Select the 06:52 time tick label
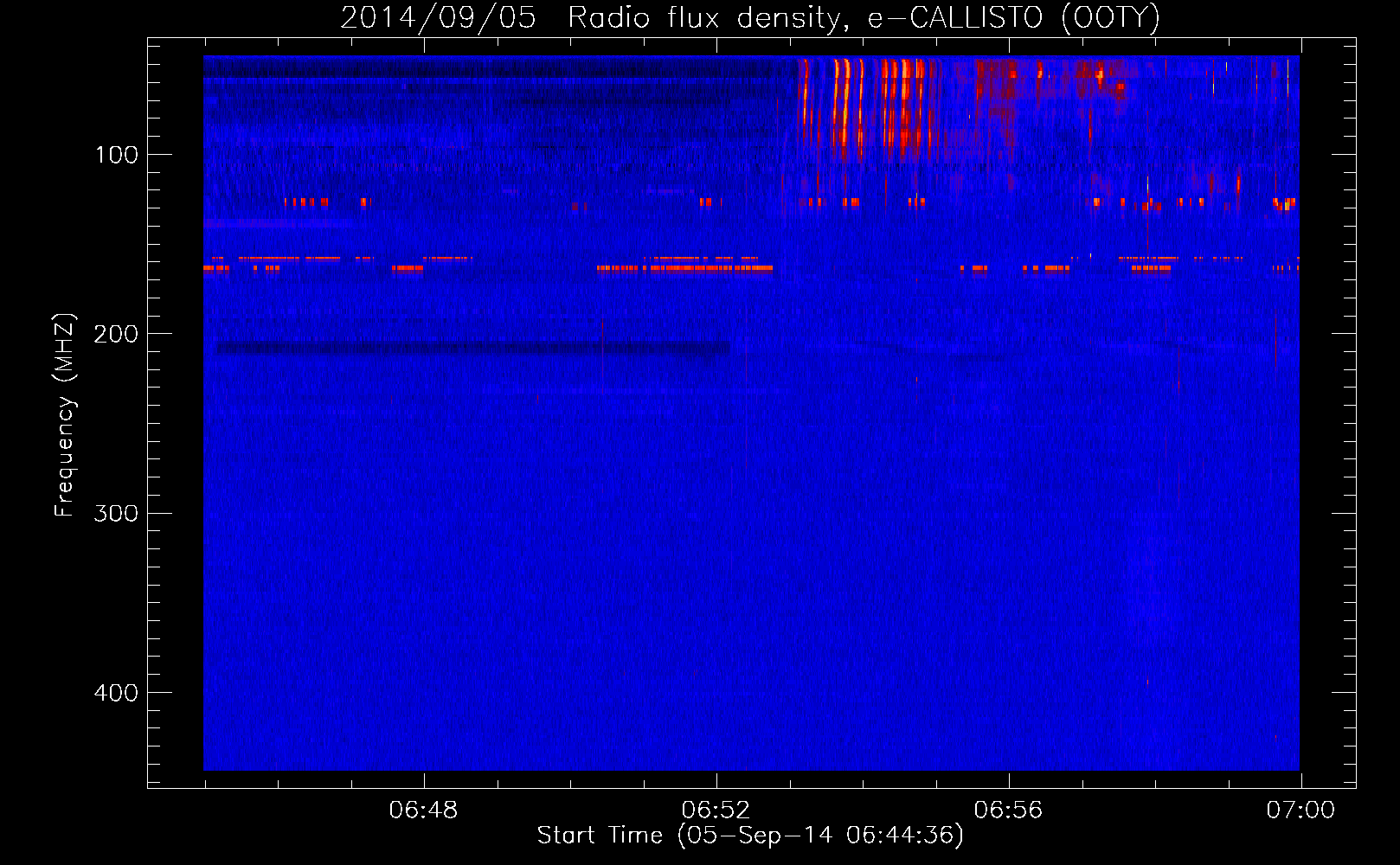The image size is (1400, 865). pyautogui.click(x=716, y=811)
